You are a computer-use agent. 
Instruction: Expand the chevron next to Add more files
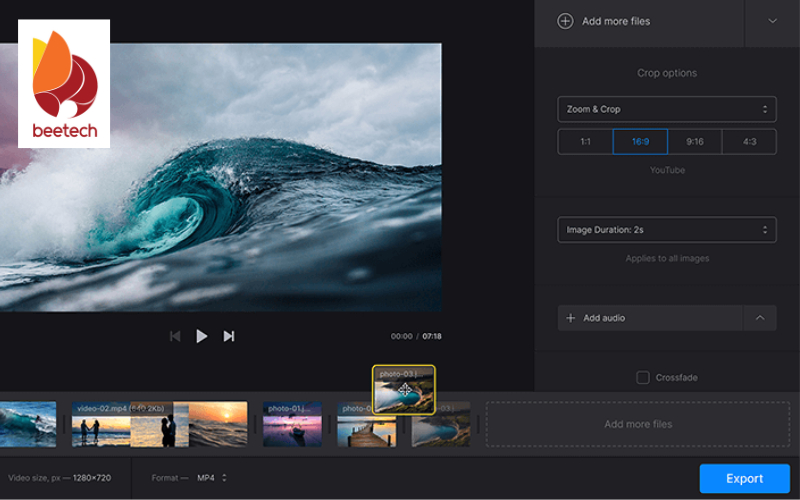[x=772, y=21]
